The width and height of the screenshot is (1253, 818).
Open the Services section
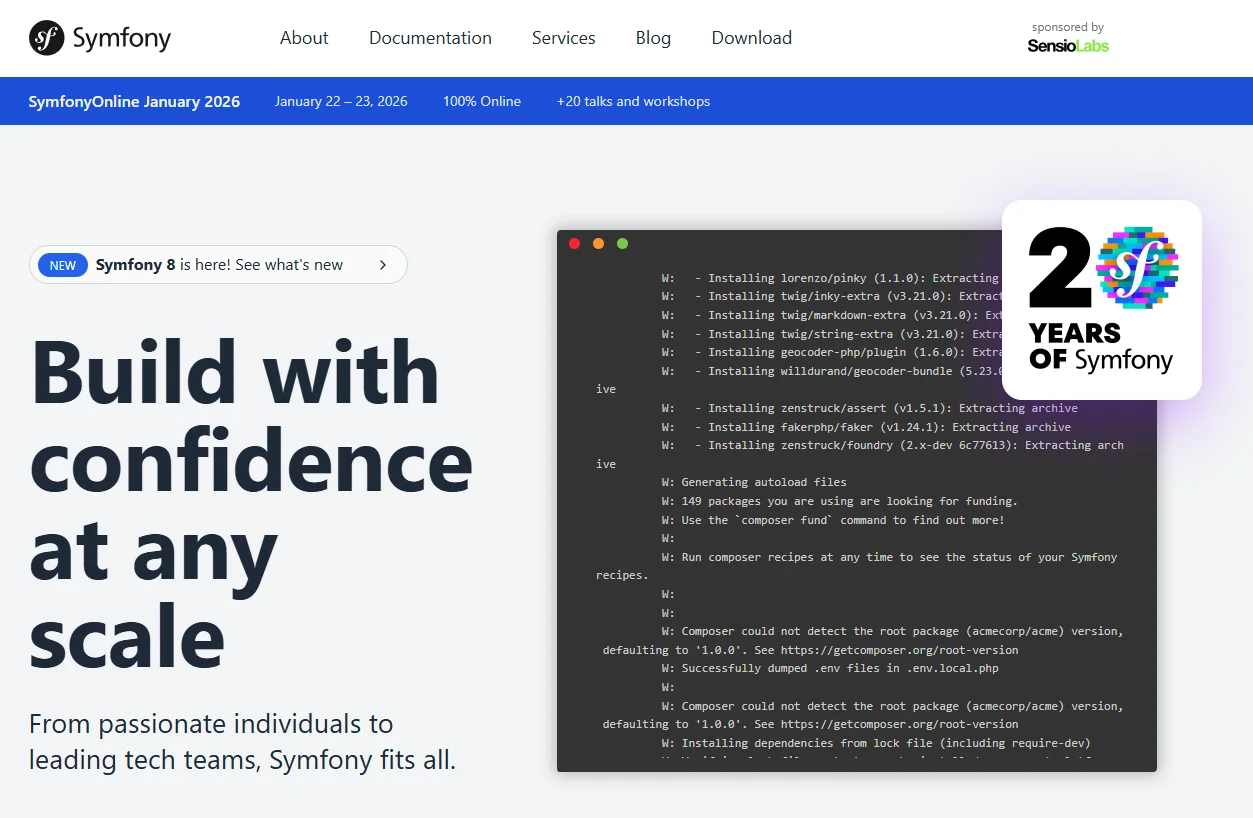(x=563, y=38)
